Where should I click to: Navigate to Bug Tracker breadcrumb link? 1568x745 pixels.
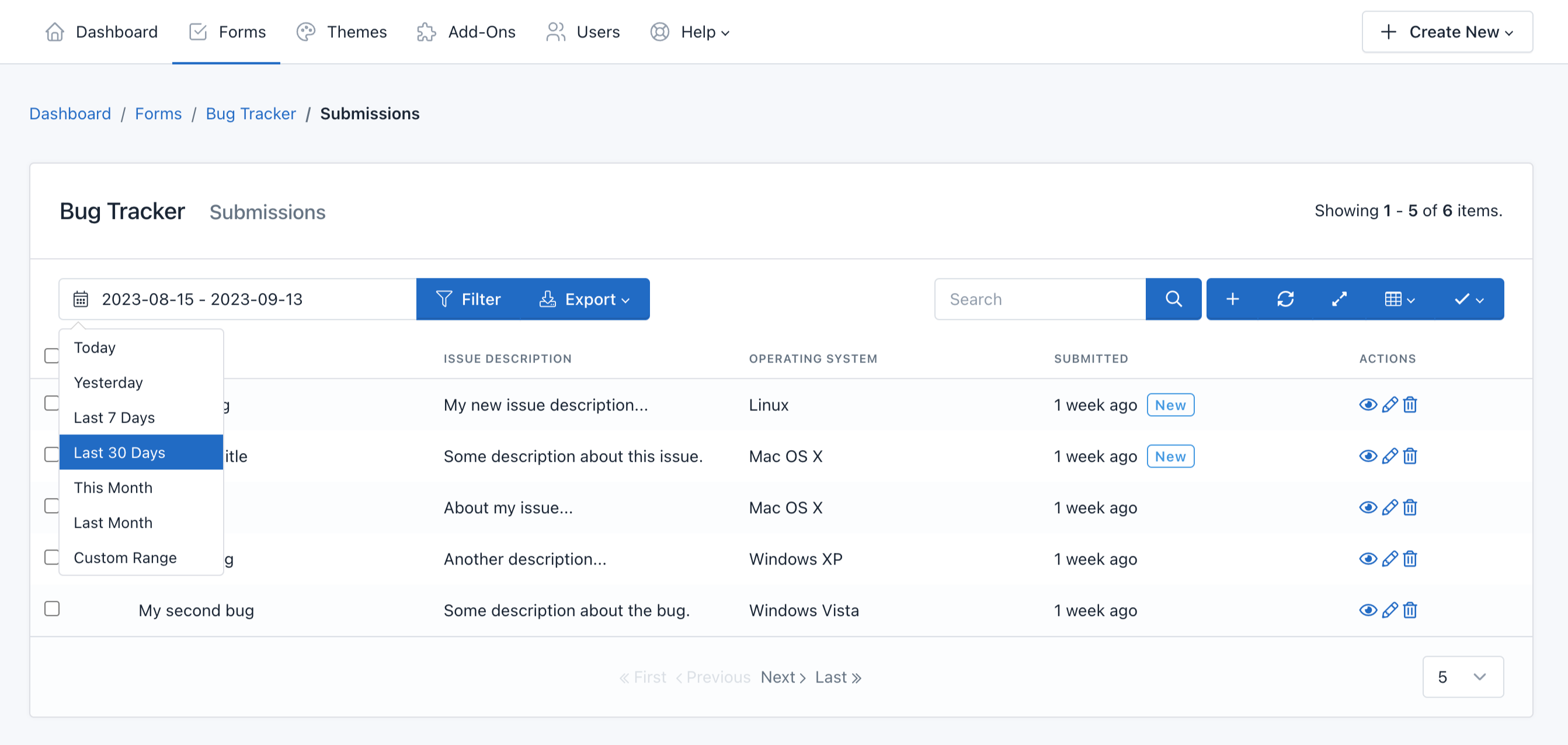(x=250, y=113)
